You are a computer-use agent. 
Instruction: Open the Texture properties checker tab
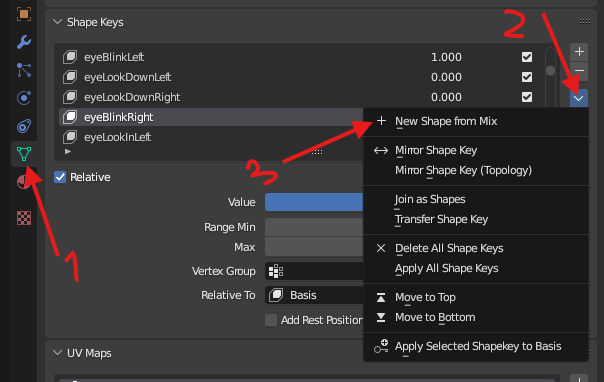tap(24, 218)
